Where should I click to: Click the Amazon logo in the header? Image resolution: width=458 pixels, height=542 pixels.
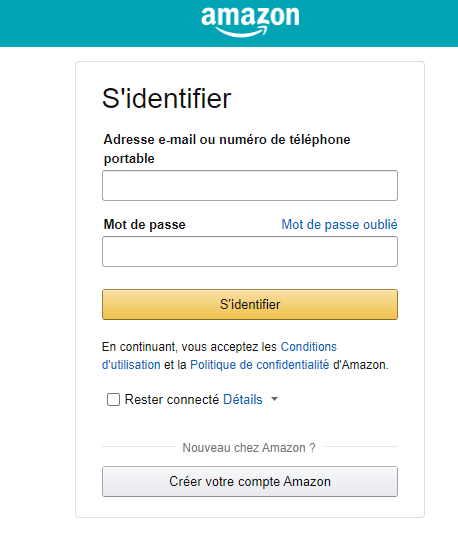click(x=250, y=22)
